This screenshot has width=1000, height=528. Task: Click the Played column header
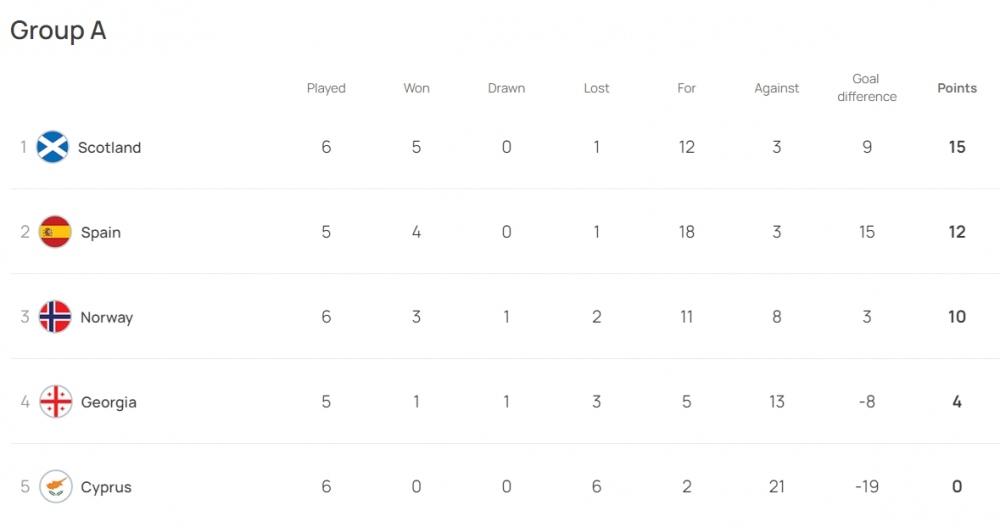(326, 88)
